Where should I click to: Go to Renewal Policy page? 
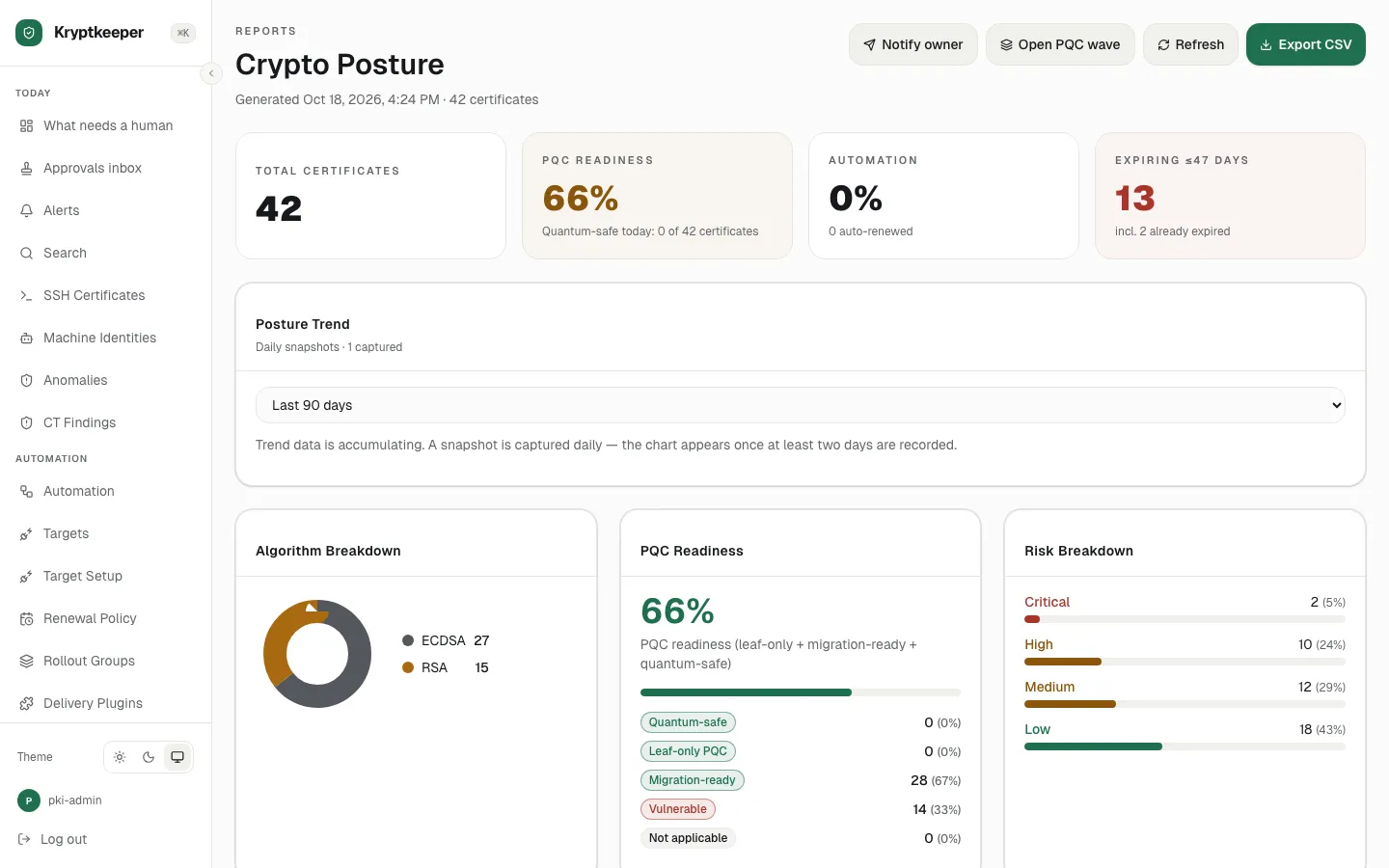coord(106,618)
